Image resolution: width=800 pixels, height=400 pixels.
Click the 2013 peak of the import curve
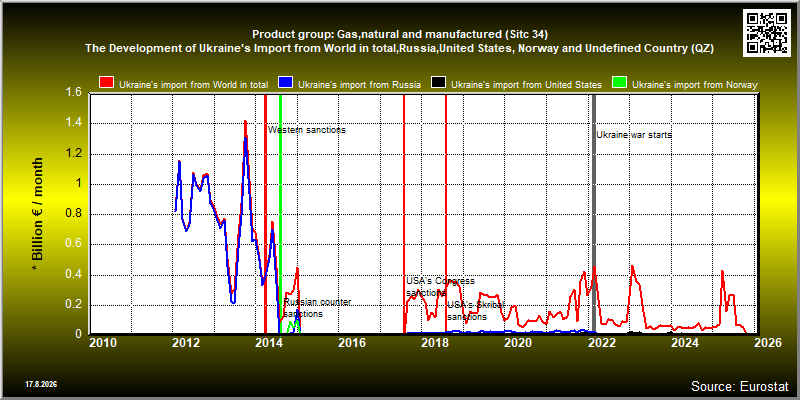[x=245, y=121]
